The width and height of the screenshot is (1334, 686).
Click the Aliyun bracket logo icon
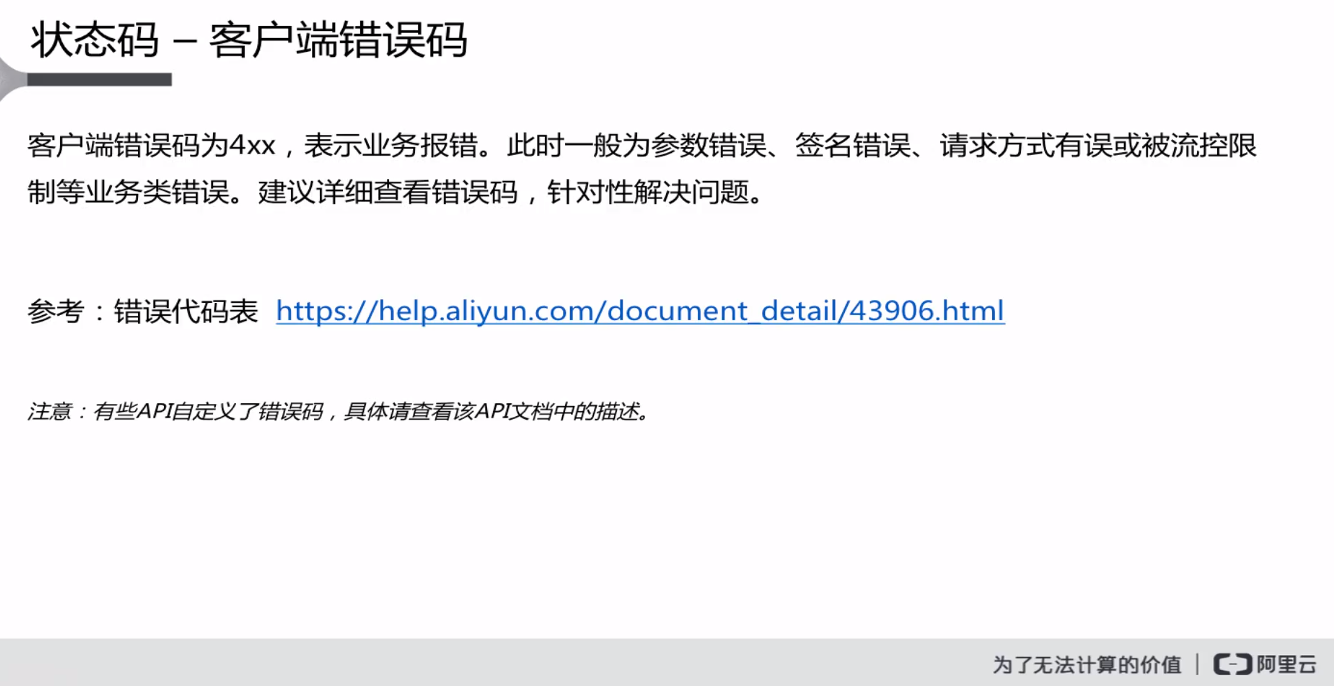click(1232, 664)
